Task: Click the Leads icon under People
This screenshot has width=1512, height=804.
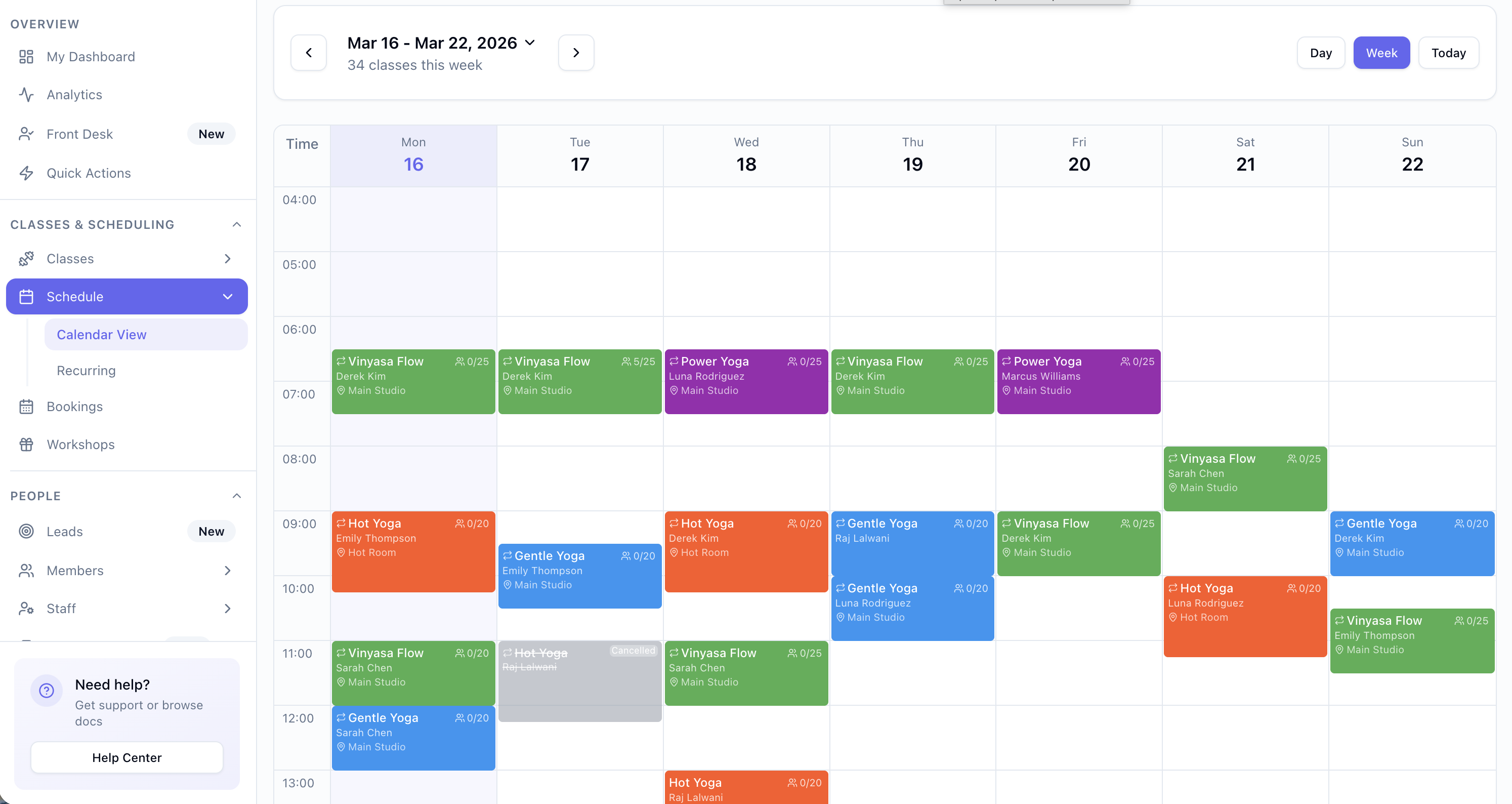Action: 27,531
